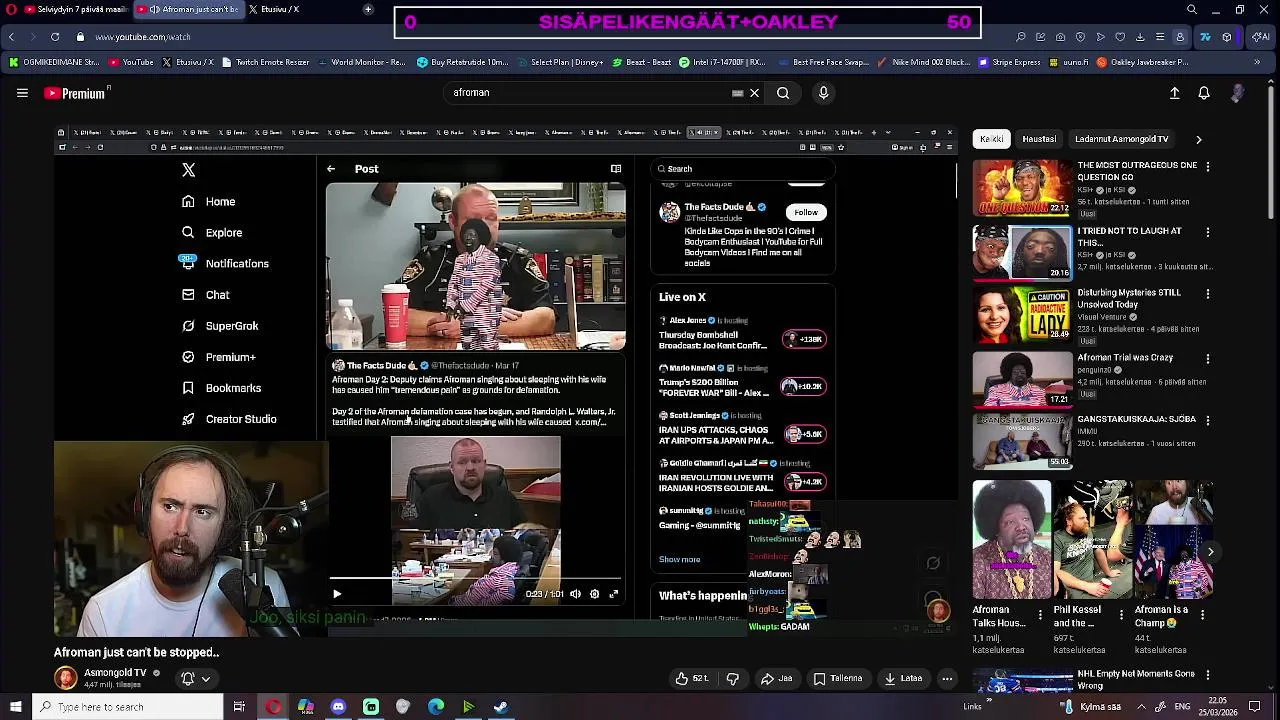Open Opera profile account icon
Image resolution: width=1280 pixels, height=720 pixels.
[1180, 37]
